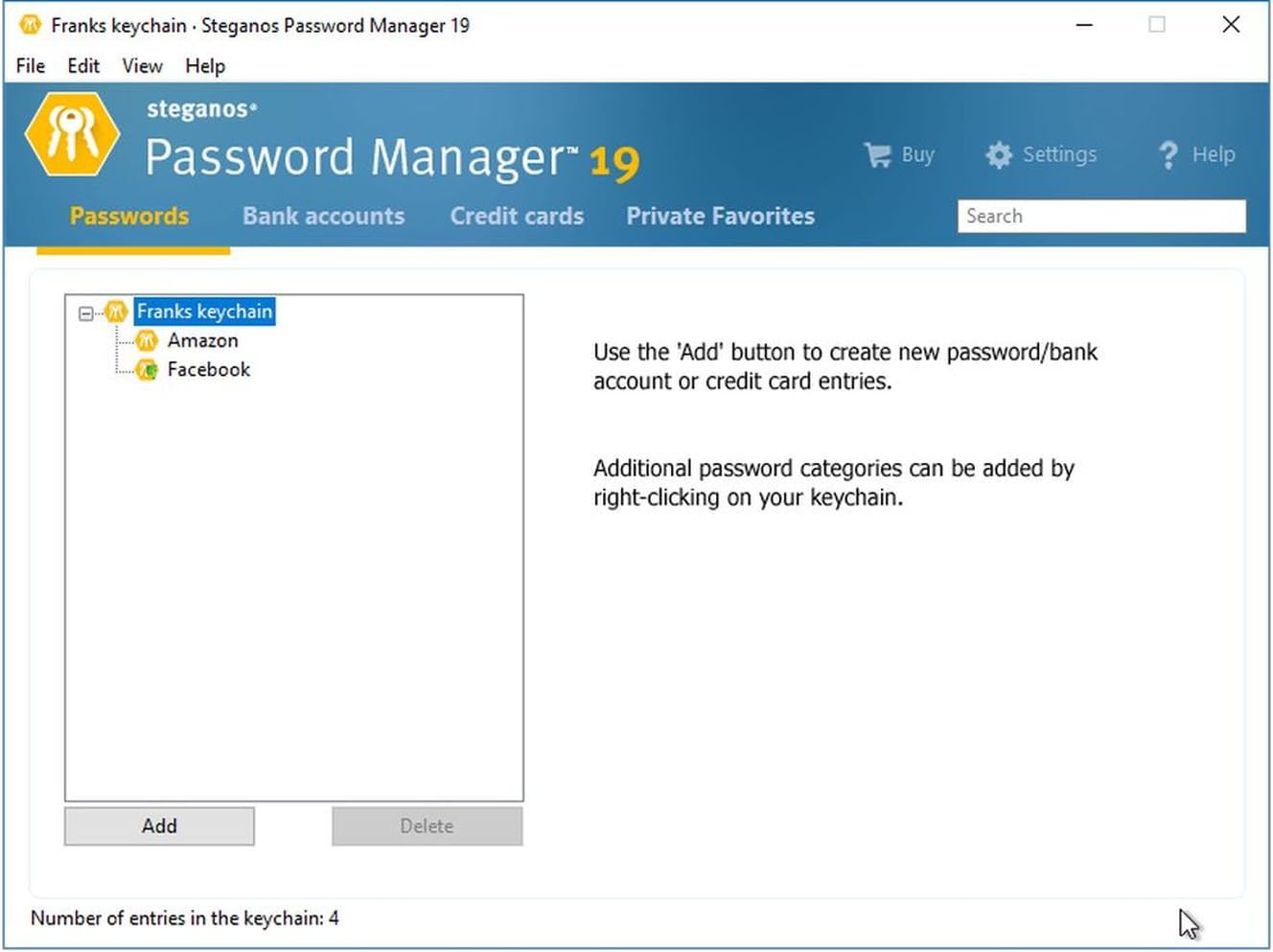Open Settings via the gear icon

pos(999,155)
